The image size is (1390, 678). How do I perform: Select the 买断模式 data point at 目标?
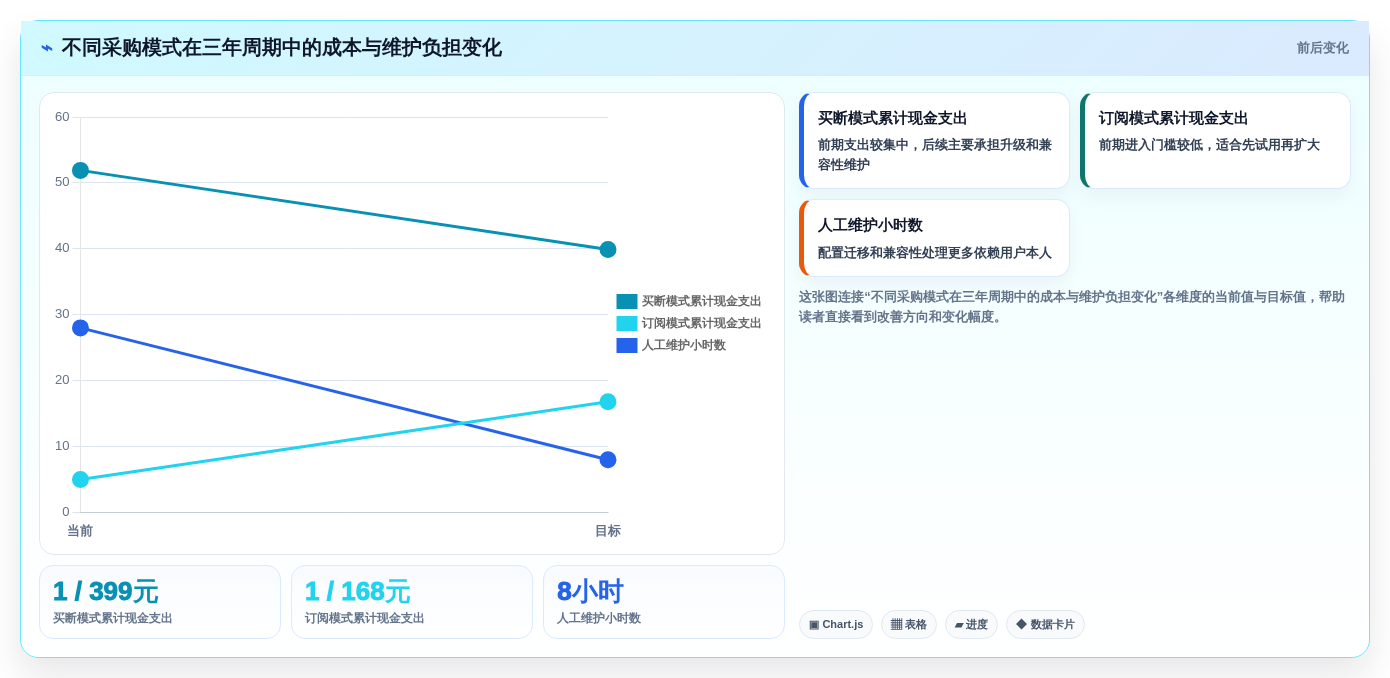click(x=608, y=249)
